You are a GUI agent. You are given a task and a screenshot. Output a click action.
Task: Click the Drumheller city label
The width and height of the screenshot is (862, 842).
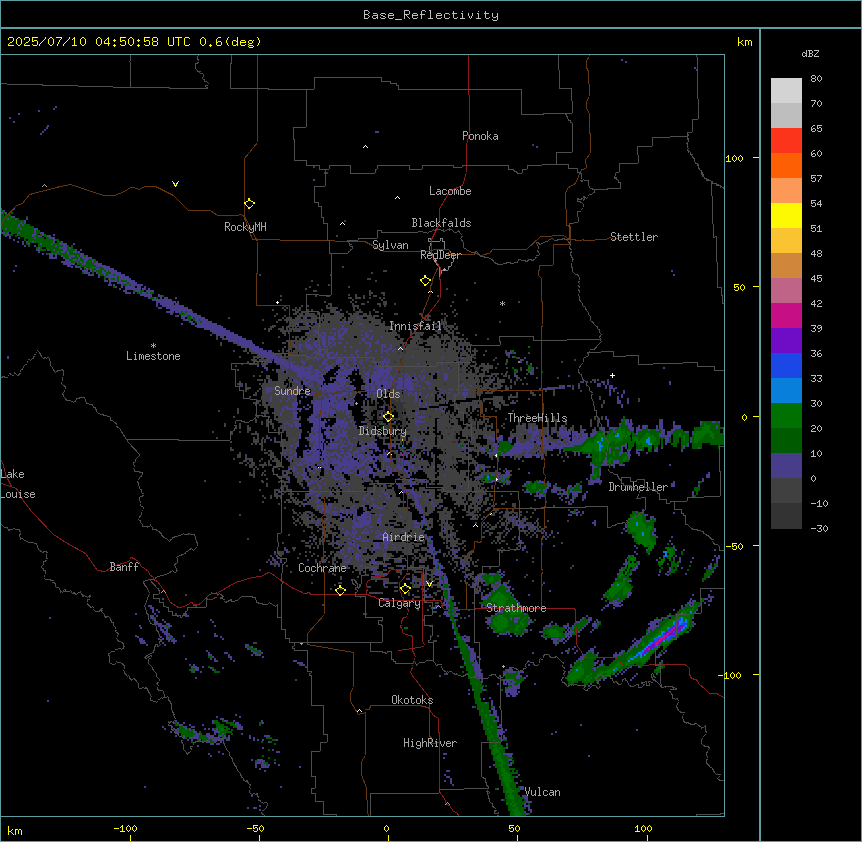(638, 487)
